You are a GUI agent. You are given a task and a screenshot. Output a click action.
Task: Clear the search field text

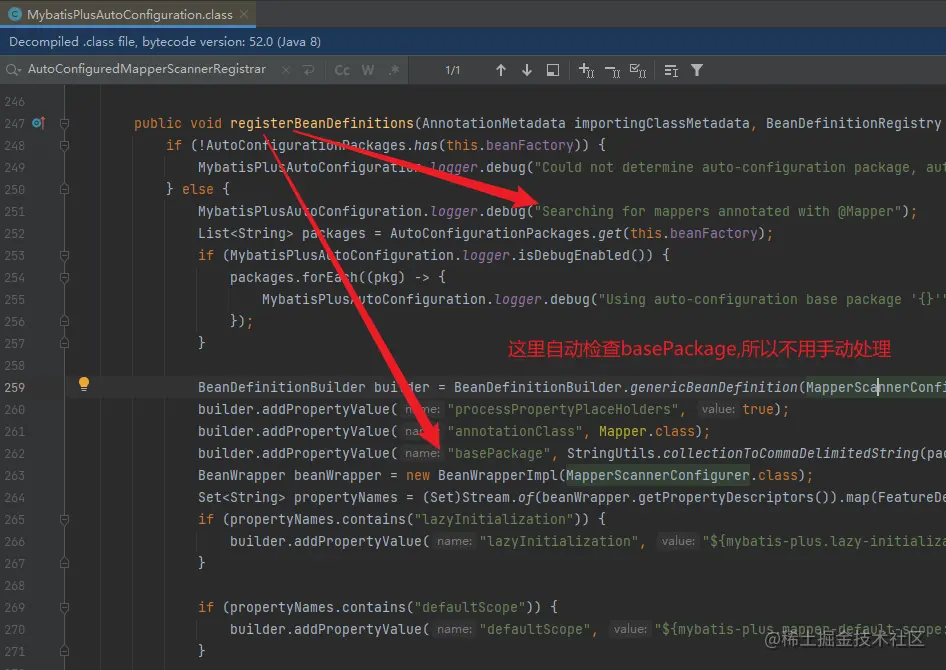(286, 70)
